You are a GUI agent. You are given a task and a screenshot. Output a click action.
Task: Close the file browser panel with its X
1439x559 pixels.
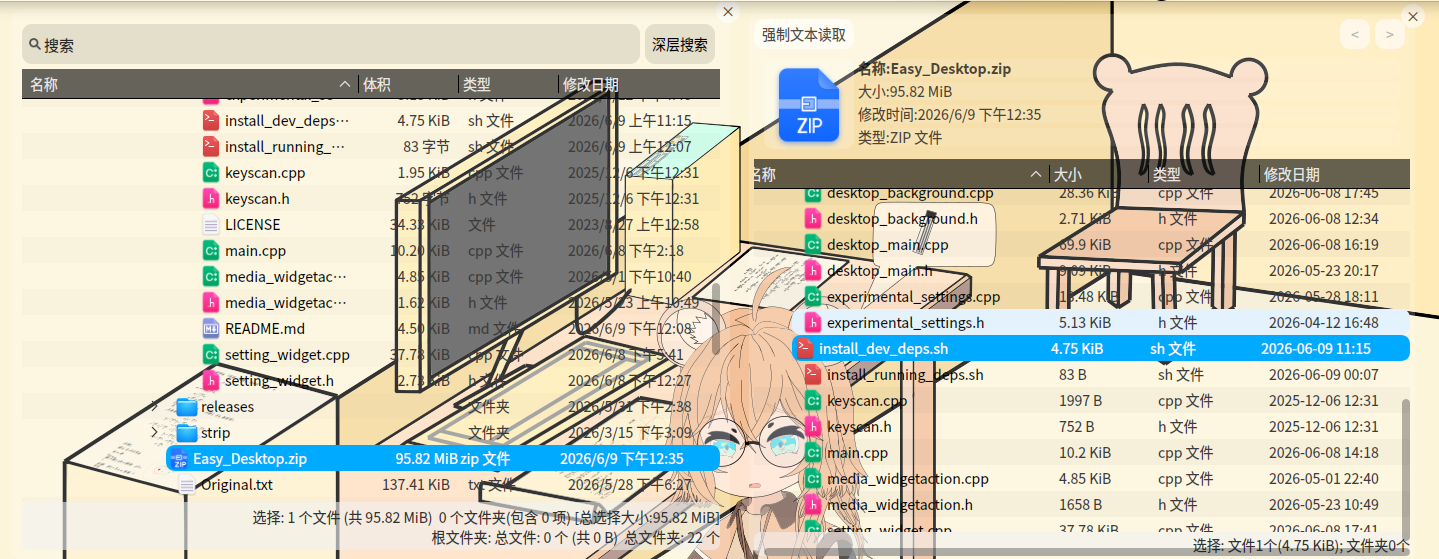click(728, 12)
